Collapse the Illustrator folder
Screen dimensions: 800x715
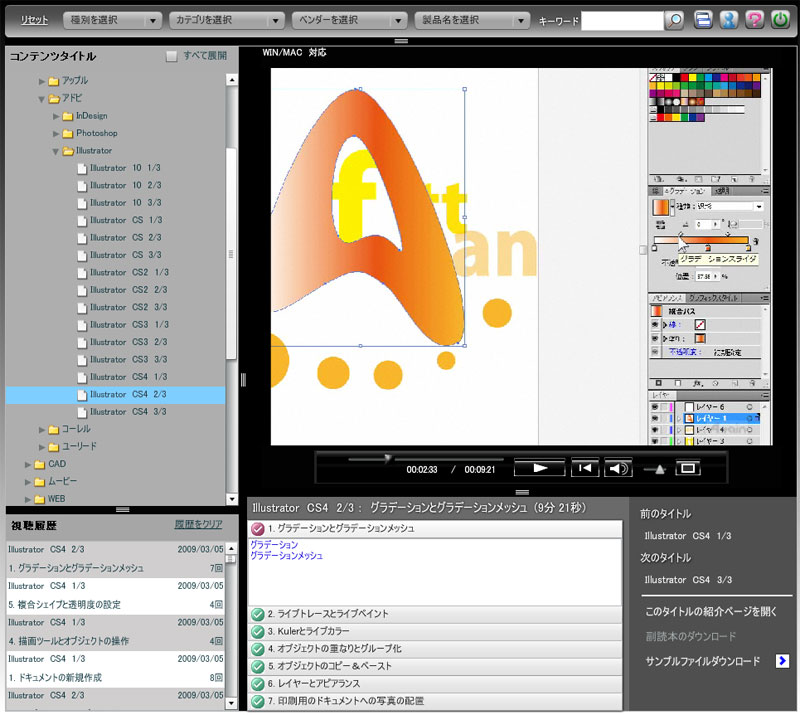click(56, 151)
